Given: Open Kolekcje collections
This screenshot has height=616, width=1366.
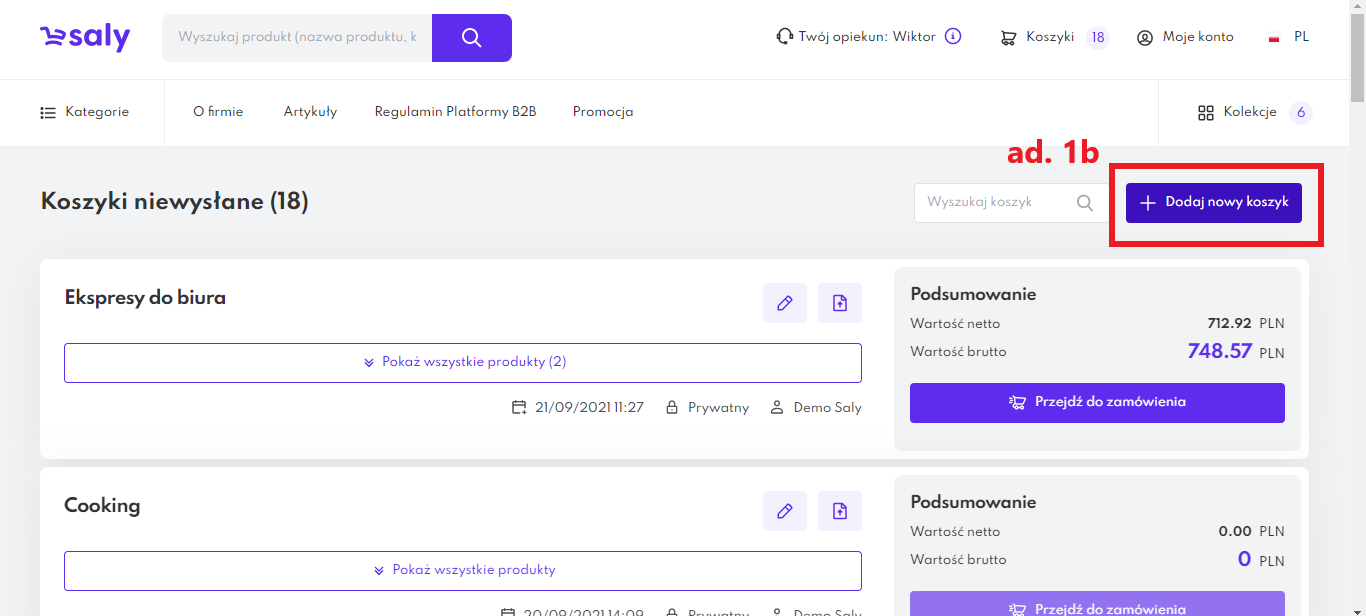Looking at the screenshot, I should coord(1238,112).
